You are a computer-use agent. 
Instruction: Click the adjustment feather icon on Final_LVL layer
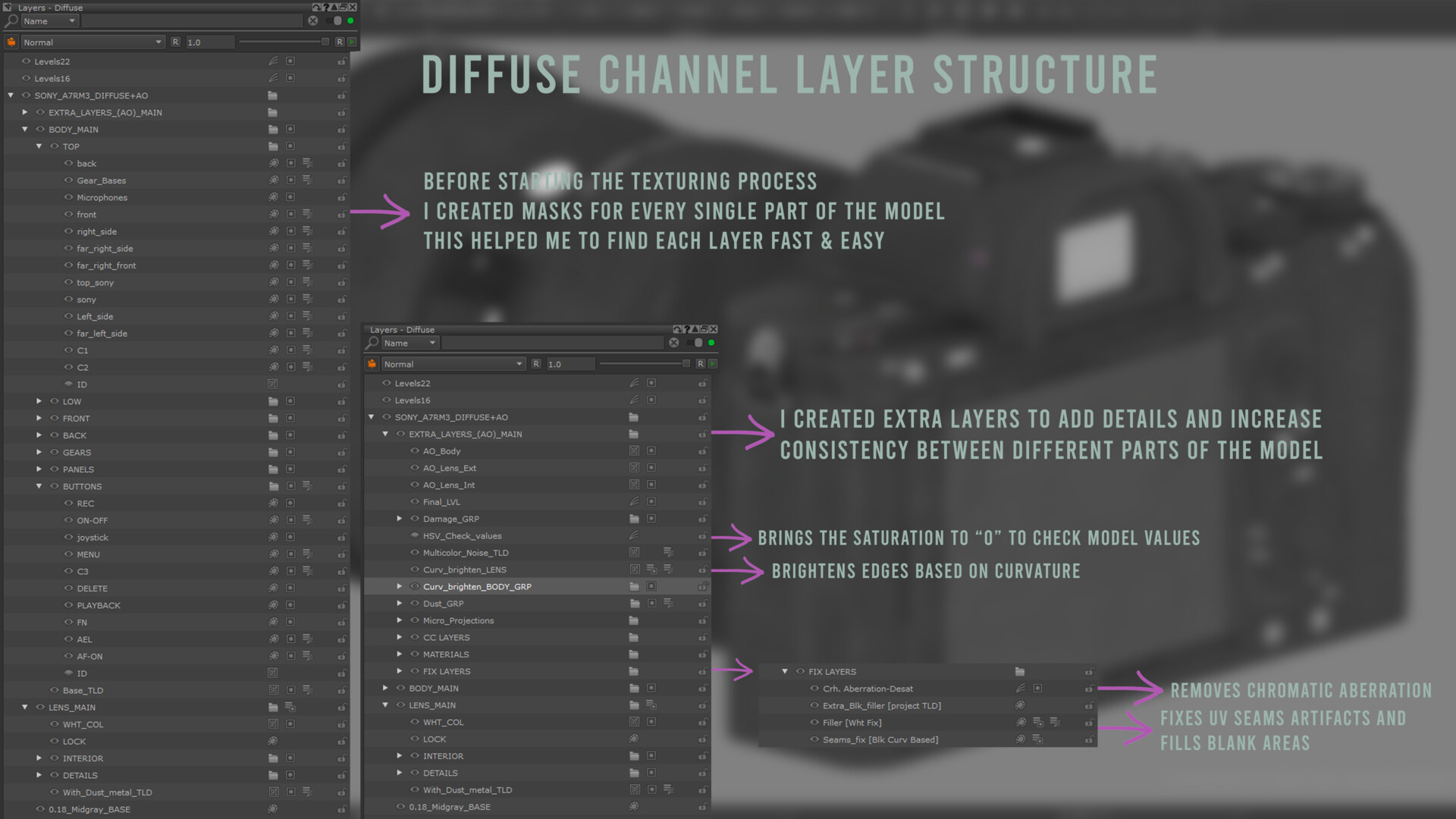(x=634, y=502)
